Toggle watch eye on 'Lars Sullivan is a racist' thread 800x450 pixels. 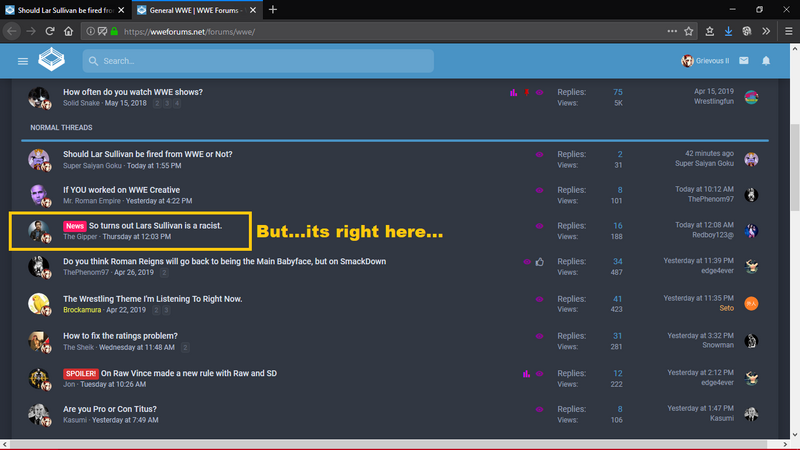(x=539, y=226)
